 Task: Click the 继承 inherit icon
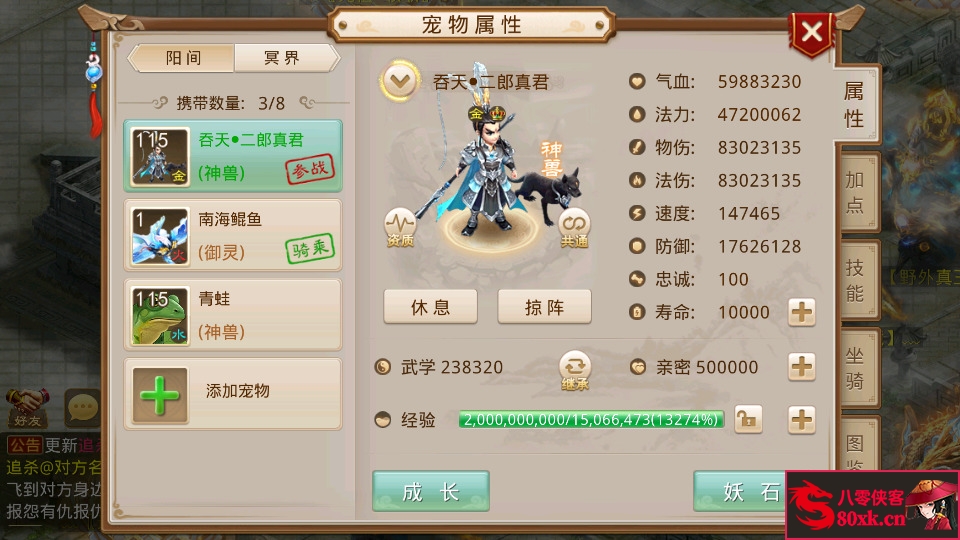574,370
